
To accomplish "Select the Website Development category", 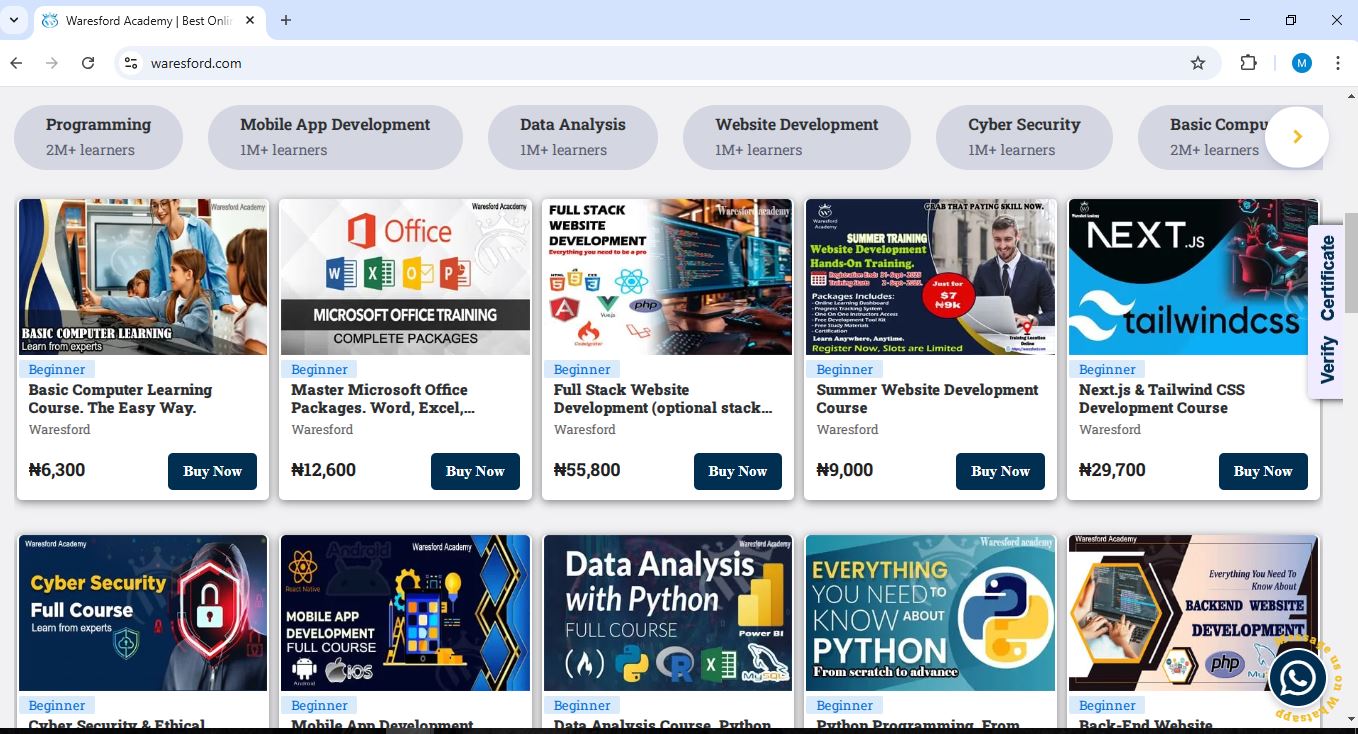I will coord(797,137).
